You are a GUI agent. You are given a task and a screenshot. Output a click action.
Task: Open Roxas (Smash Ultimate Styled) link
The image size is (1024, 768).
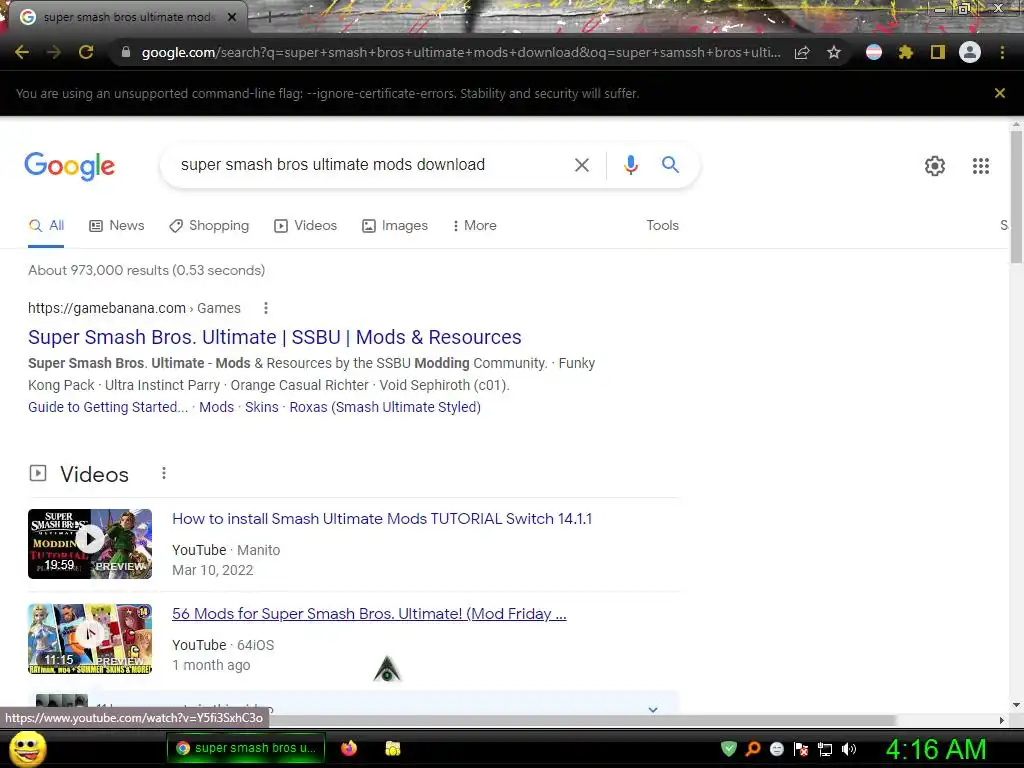click(x=385, y=407)
